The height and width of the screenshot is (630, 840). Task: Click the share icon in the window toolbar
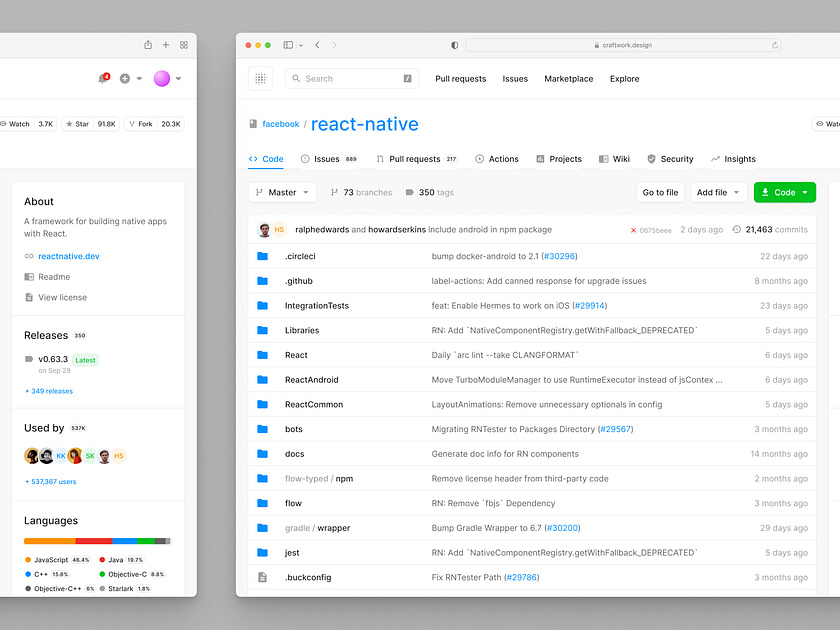[147, 45]
